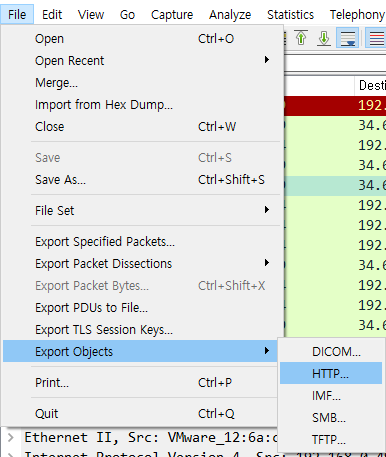Open the Statistics menu
The image size is (386, 457).
(x=290, y=15)
